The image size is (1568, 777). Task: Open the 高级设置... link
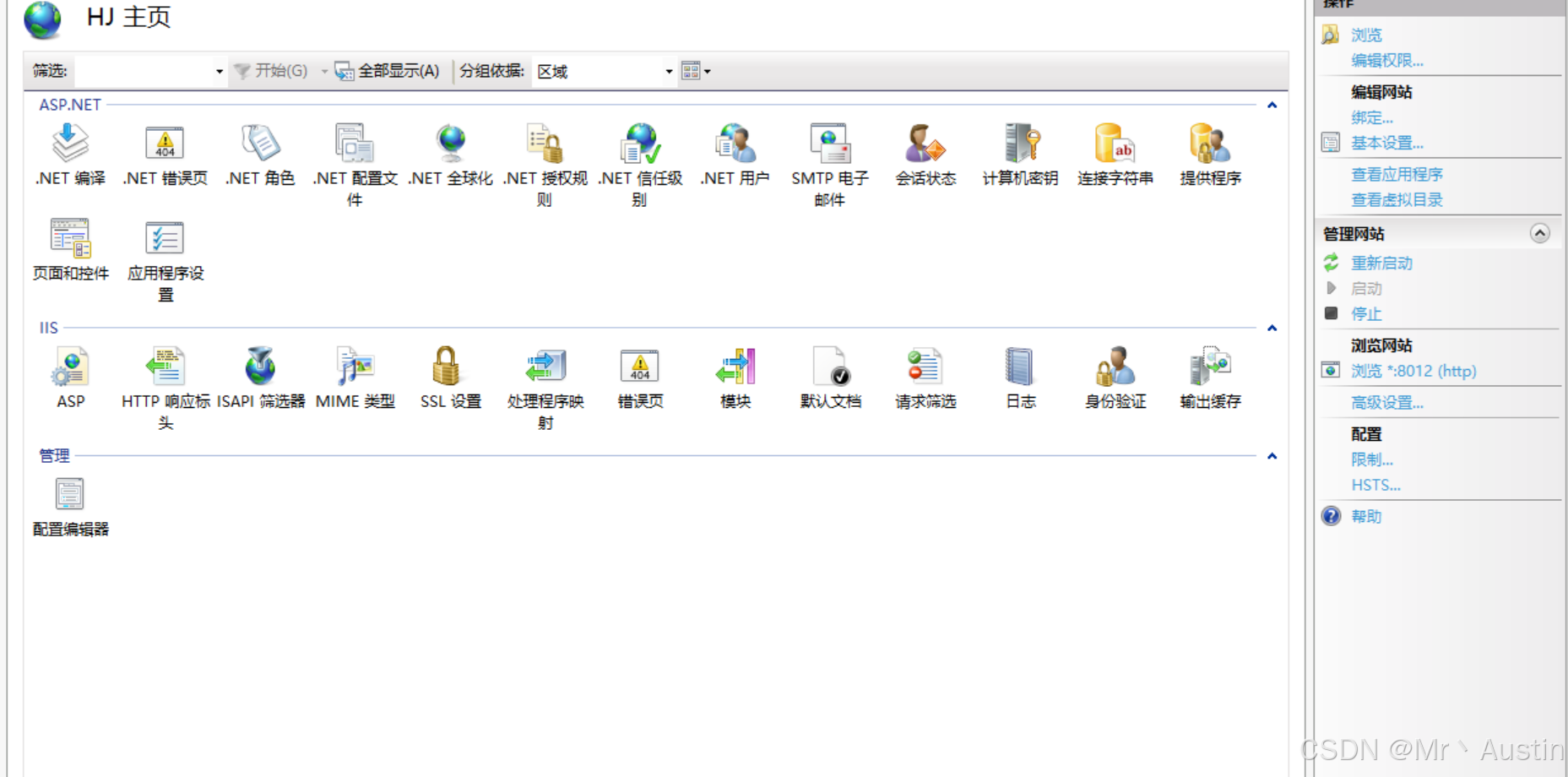pyautogui.click(x=1387, y=404)
